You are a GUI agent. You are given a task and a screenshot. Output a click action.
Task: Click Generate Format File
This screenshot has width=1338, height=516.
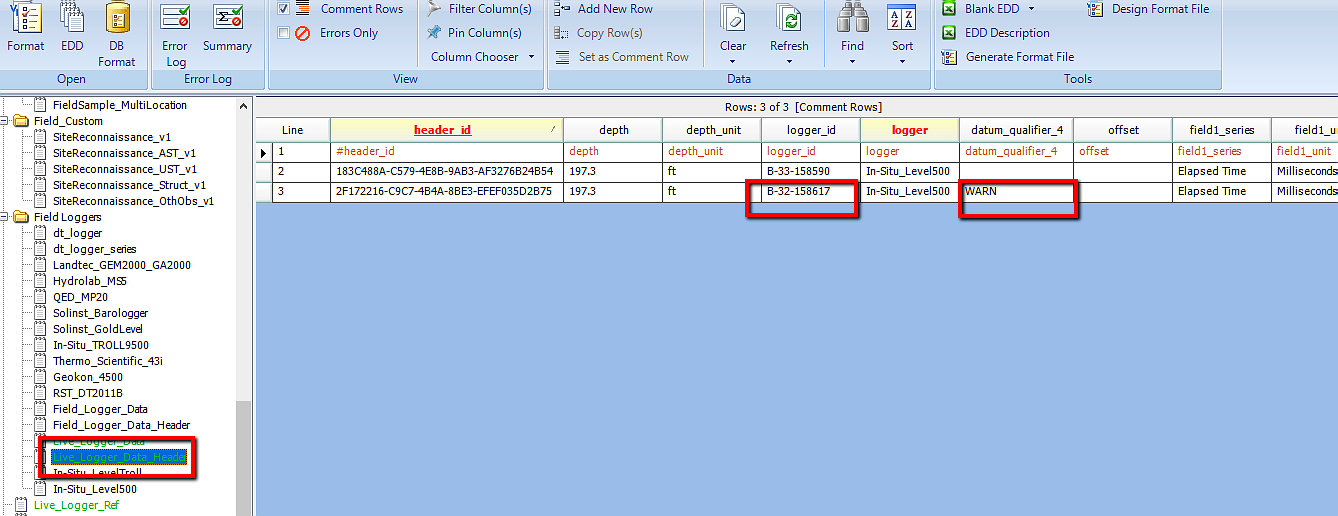[x=1008, y=57]
